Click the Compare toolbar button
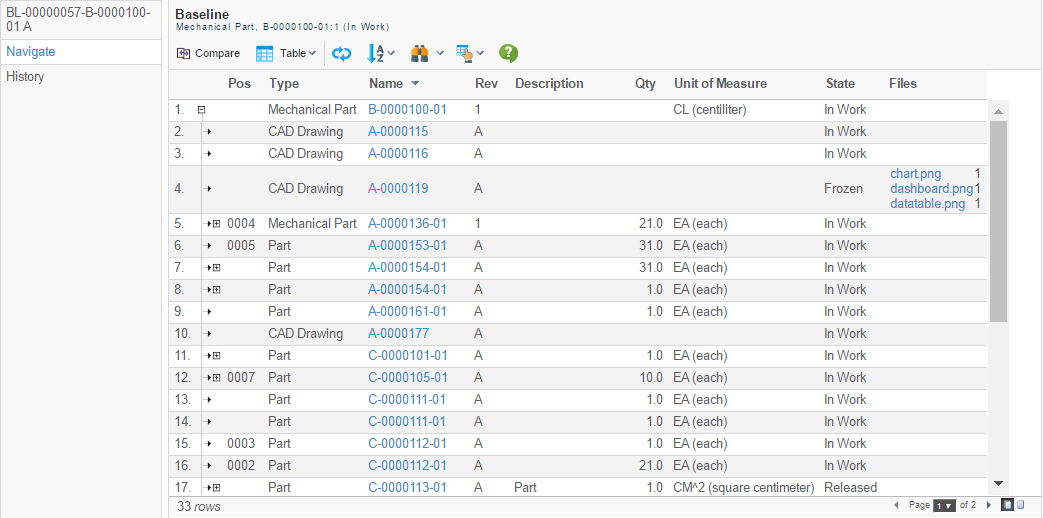The width and height of the screenshot is (1043, 518). point(208,53)
